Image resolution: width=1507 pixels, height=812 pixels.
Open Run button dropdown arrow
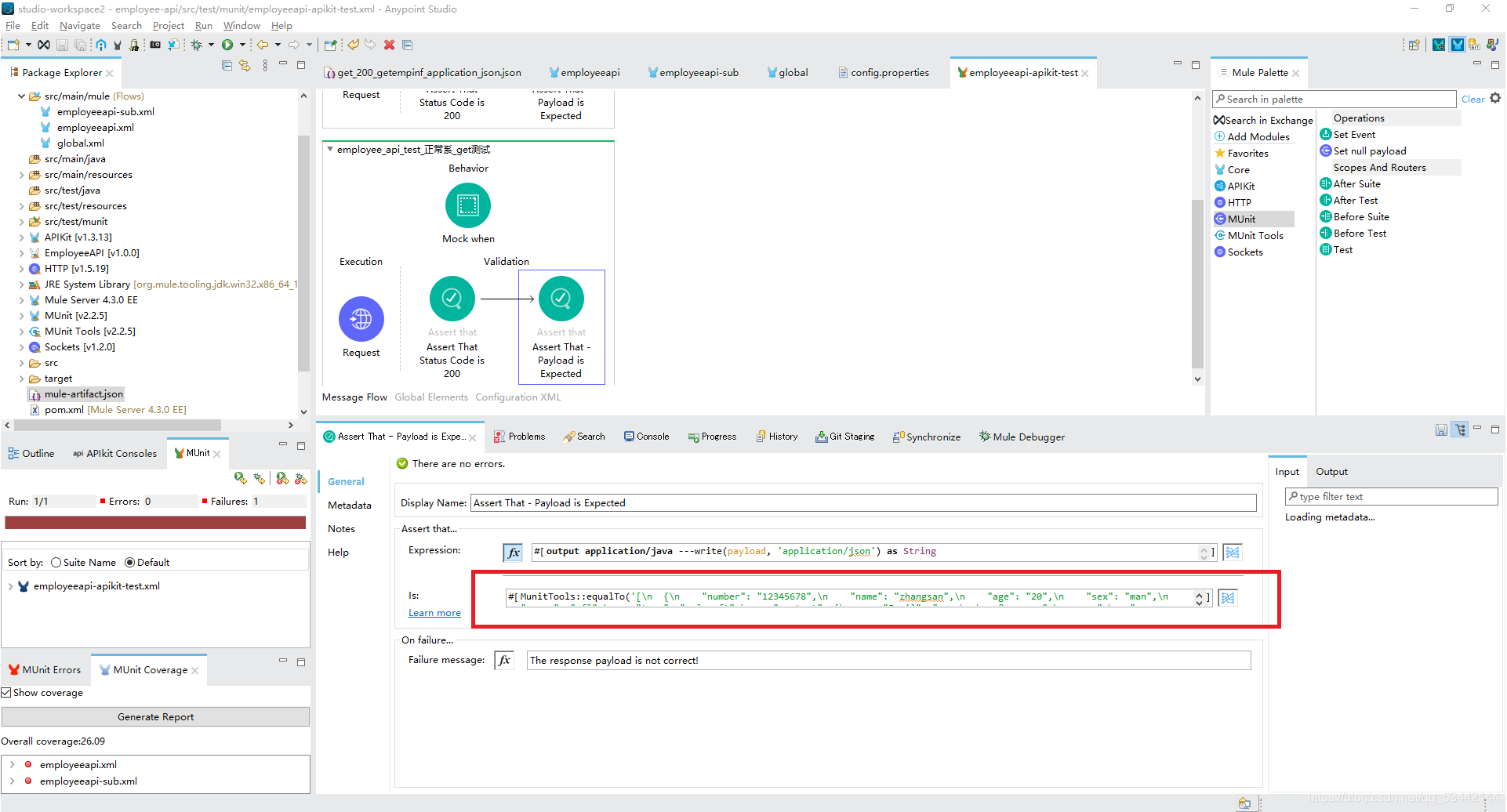click(242, 45)
